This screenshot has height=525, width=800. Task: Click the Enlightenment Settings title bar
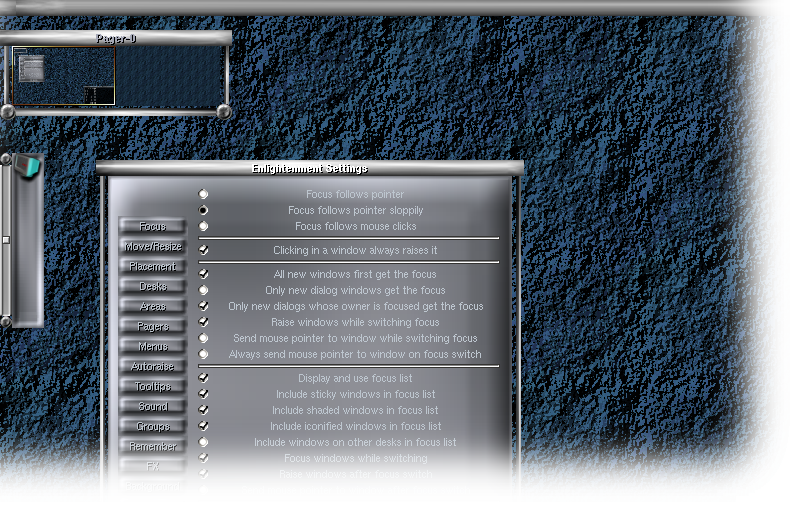[x=310, y=168]
